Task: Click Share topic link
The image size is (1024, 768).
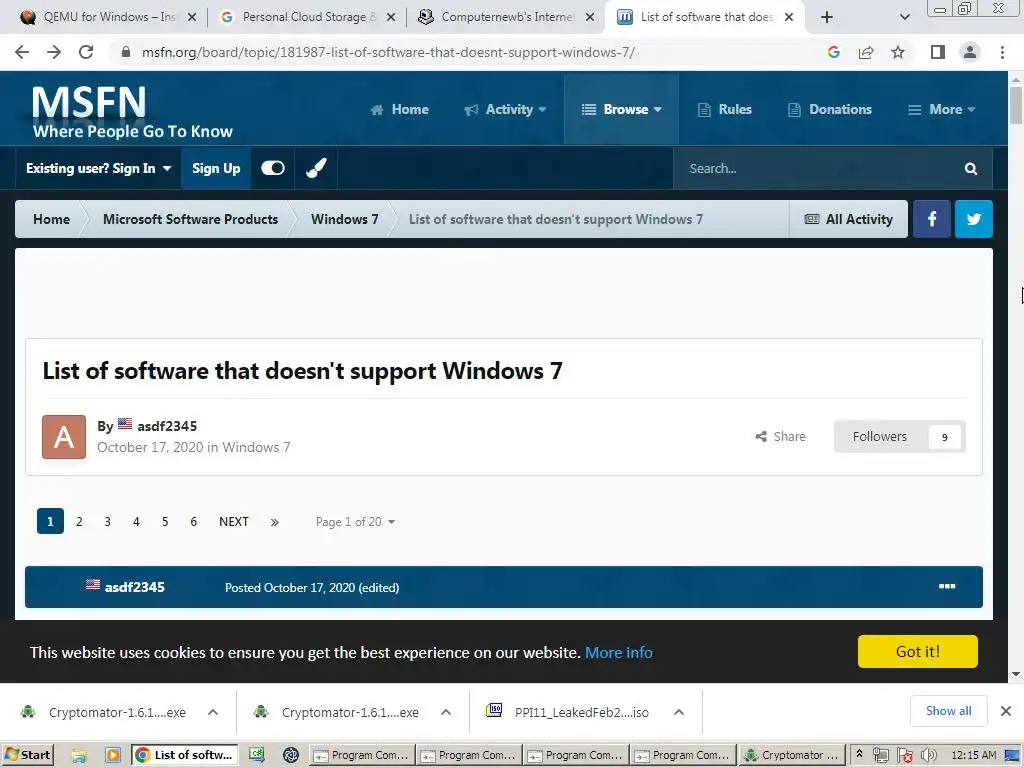Action: pyautogui.click(x=780, y=436)
